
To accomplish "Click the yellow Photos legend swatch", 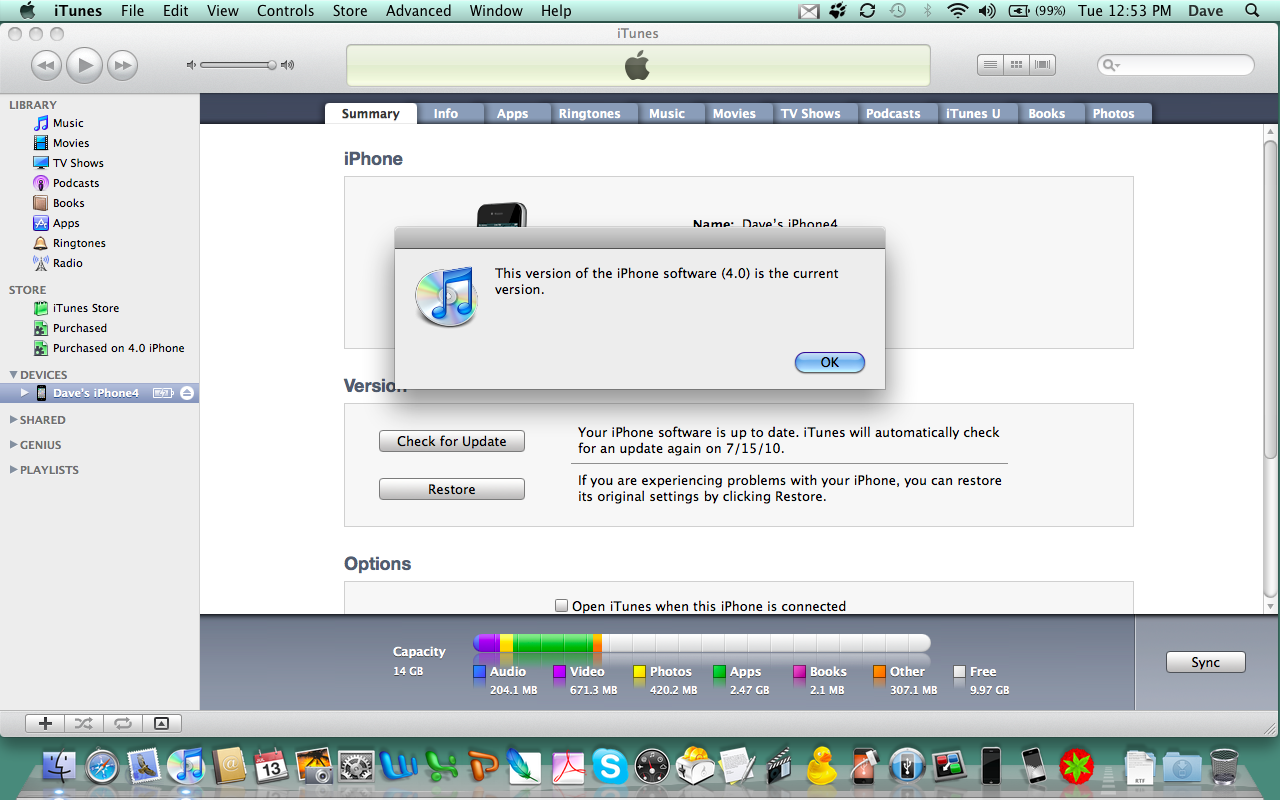I will pos(639,672).
